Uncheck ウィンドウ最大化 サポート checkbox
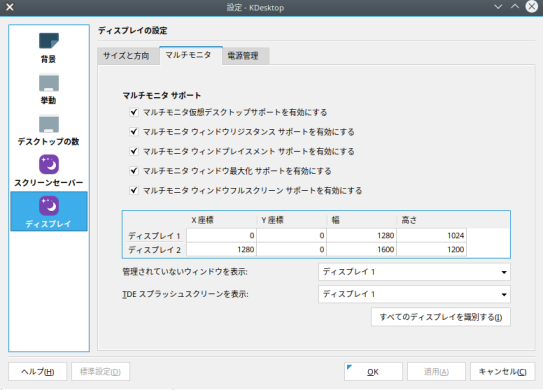This screenshot has height=390, width=543. coord(134,171)
